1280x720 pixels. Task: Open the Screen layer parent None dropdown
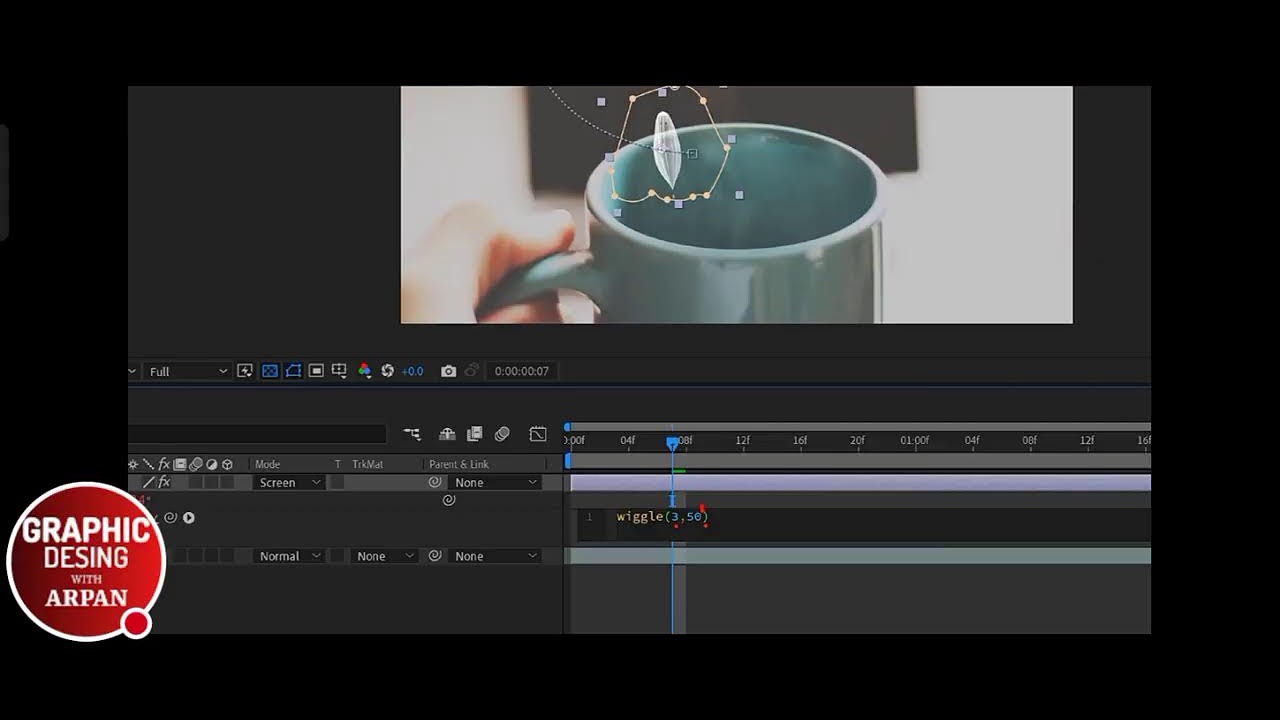coord(495,482)
